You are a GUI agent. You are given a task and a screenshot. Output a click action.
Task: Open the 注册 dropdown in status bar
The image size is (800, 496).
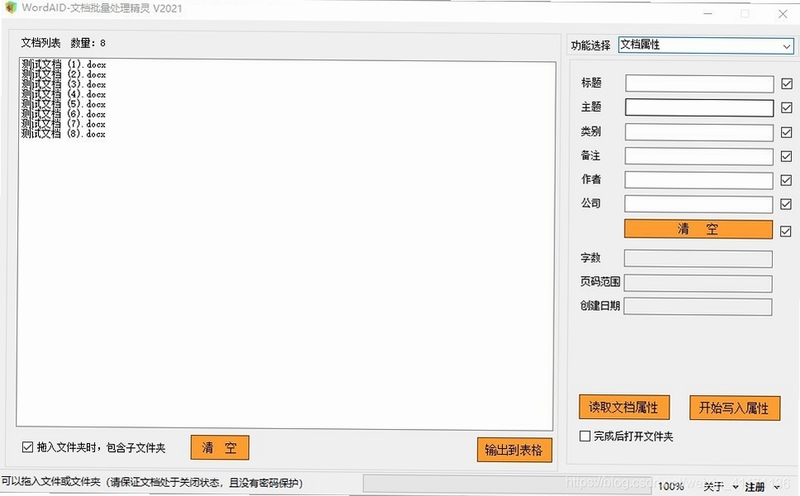pyautogui.click(x=762, y=487)
